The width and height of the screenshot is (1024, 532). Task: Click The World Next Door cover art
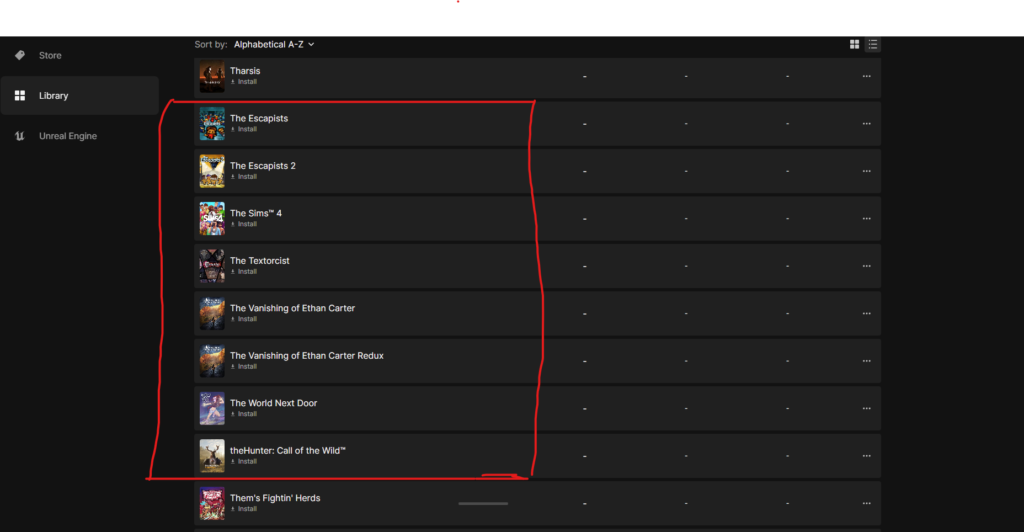(212, 409)
